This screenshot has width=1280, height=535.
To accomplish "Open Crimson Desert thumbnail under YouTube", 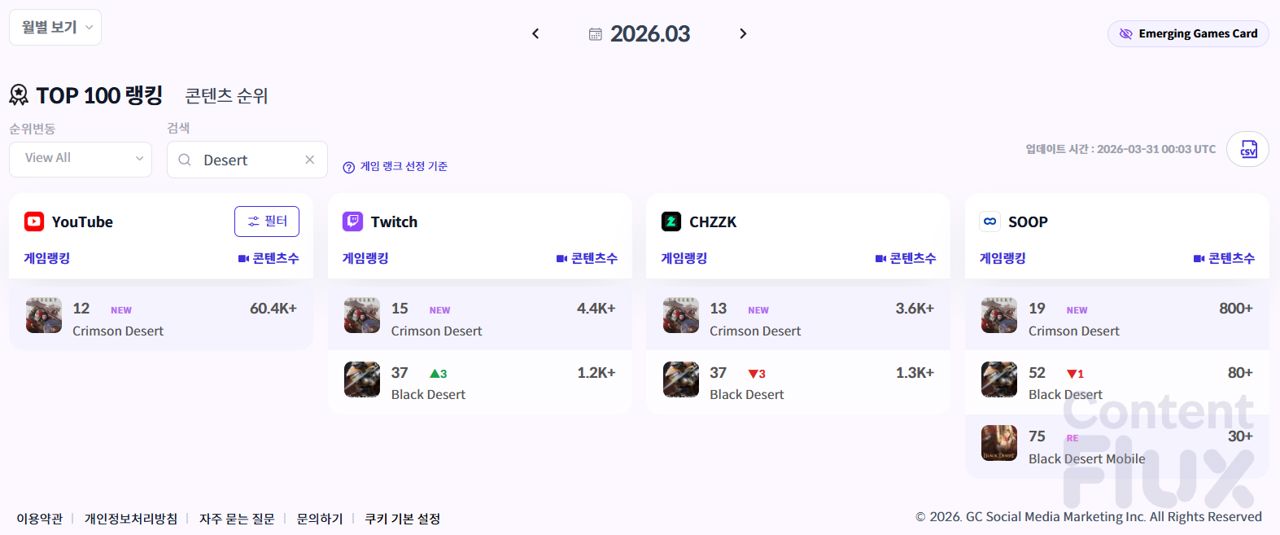I will pos(44,315).
